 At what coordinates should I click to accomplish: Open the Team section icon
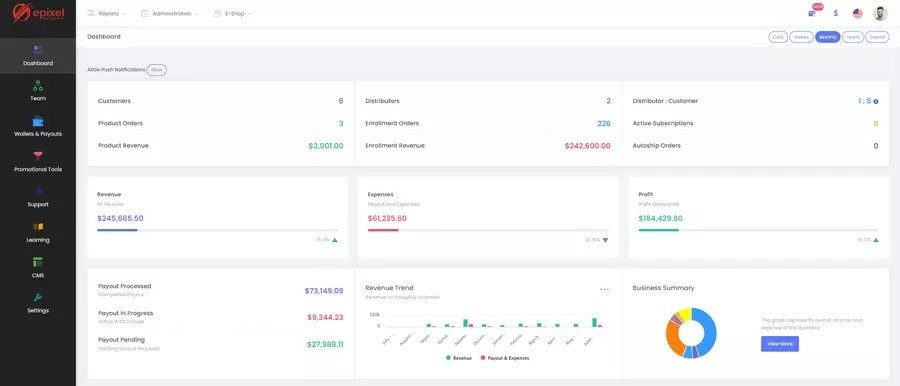[x=38, y=86]
